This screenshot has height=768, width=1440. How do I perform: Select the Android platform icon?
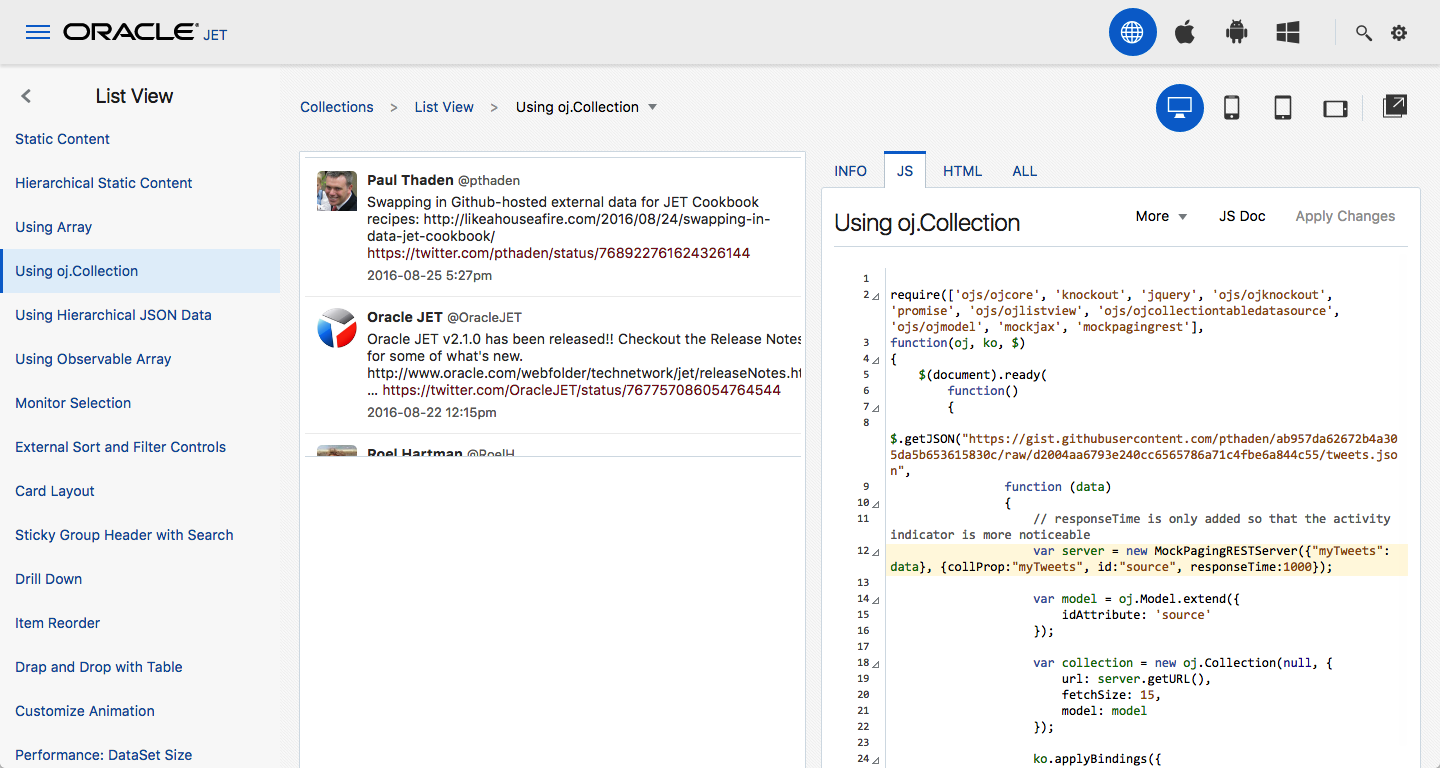tap(1237, 33)
